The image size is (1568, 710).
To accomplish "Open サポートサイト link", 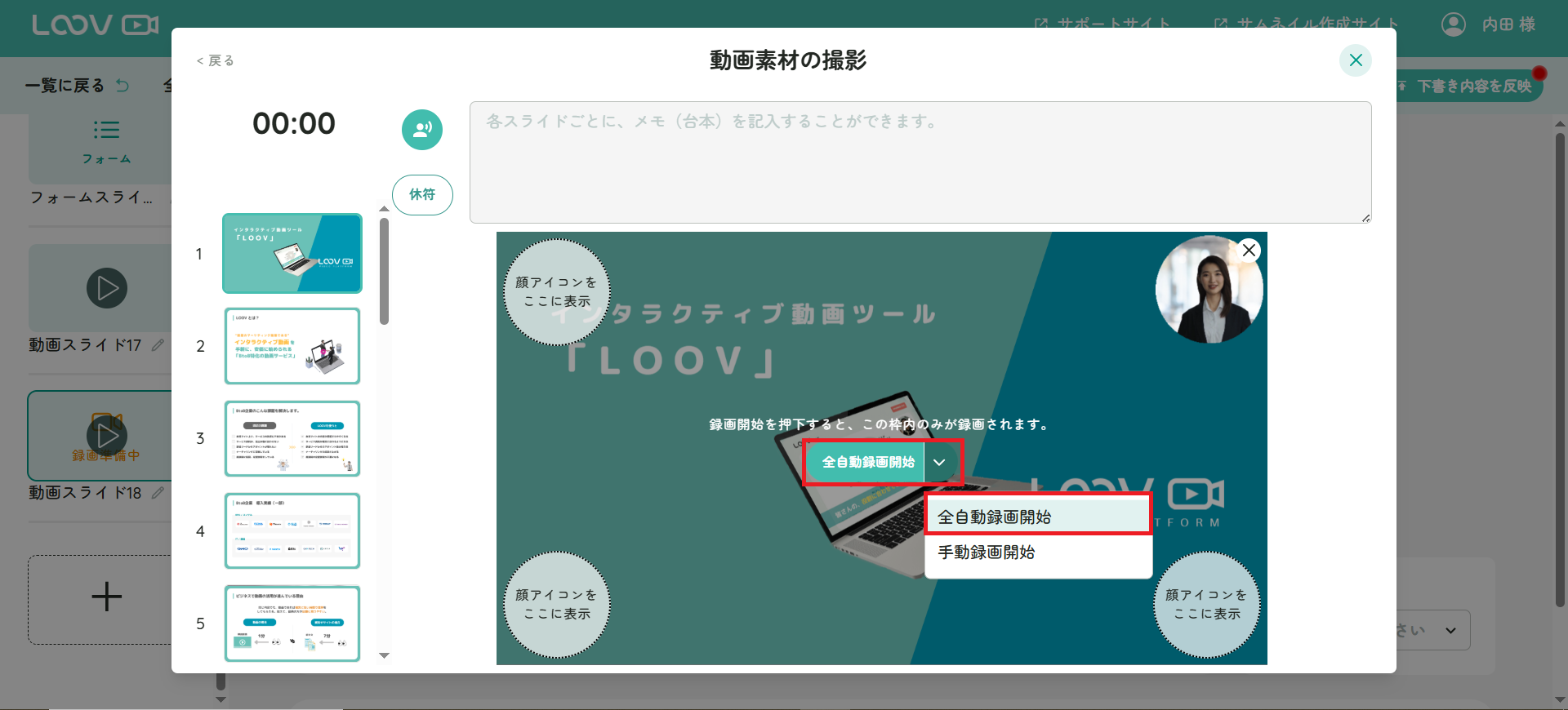I will pos(1102,24).
